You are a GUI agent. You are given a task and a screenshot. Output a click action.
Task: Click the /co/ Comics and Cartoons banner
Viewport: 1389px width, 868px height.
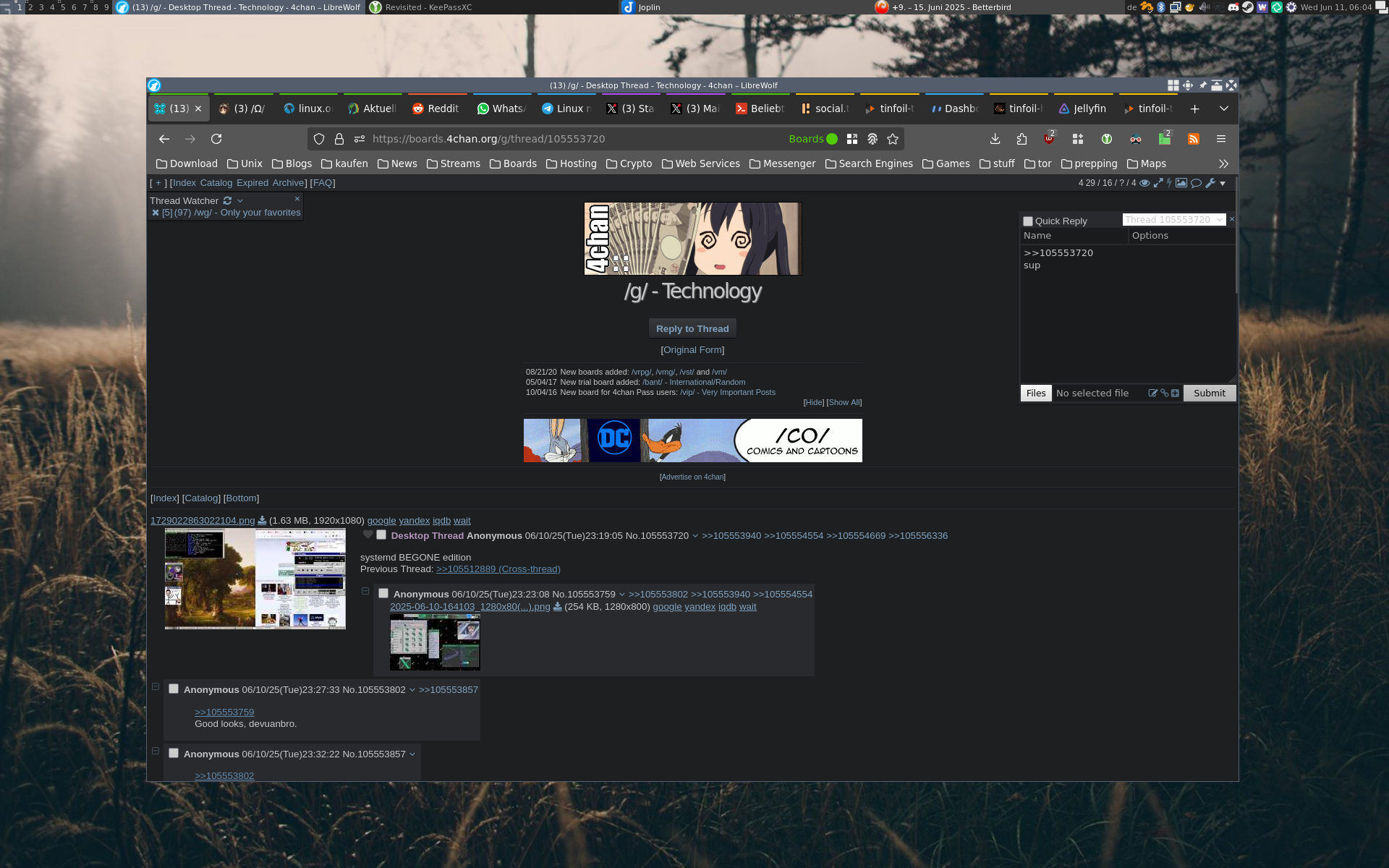(x=693, y=441)
